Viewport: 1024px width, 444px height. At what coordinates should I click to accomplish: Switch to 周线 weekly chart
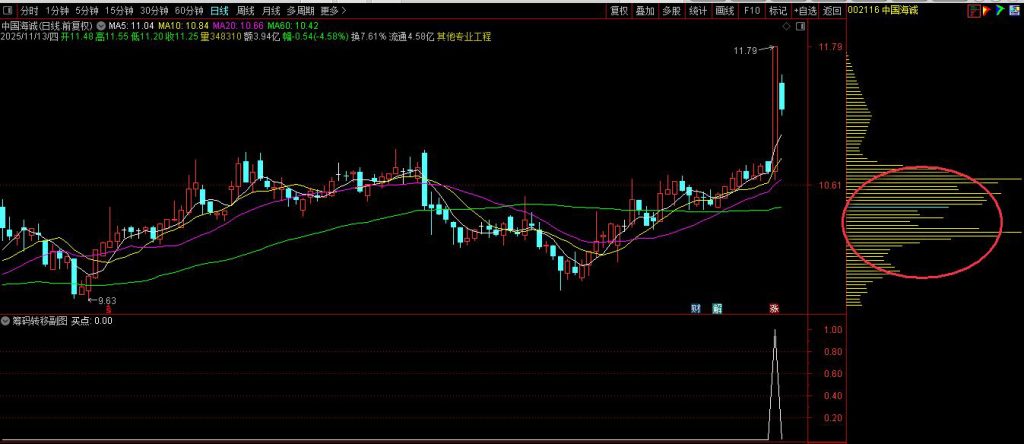[x=246, y=10]
